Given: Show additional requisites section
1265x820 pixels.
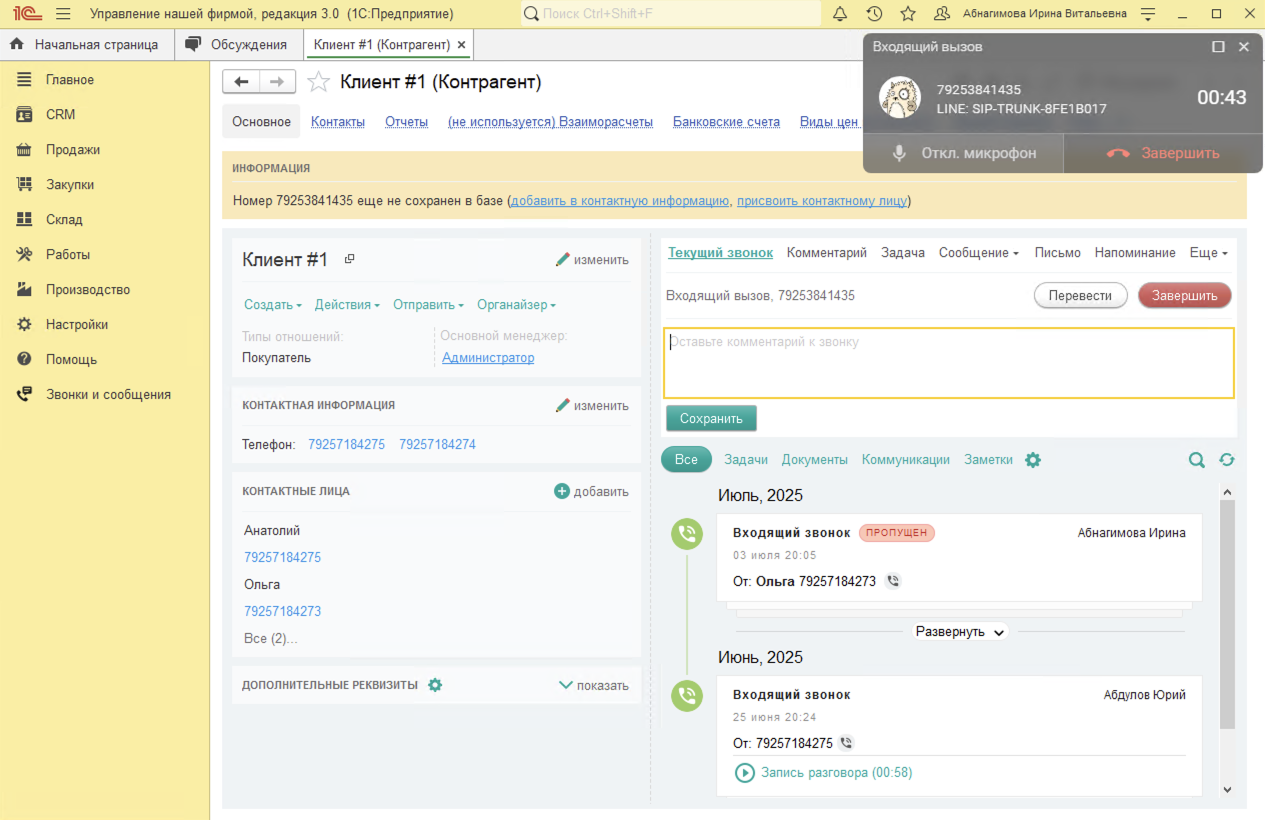Looking at the screenshot, I should coord(593,685).
